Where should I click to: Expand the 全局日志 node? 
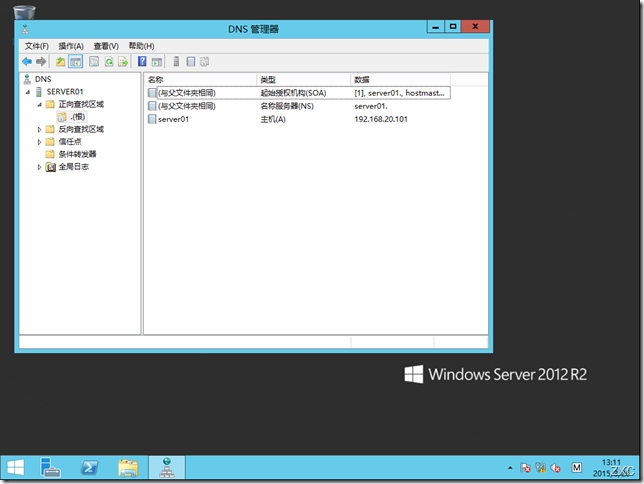click(39, 167)
